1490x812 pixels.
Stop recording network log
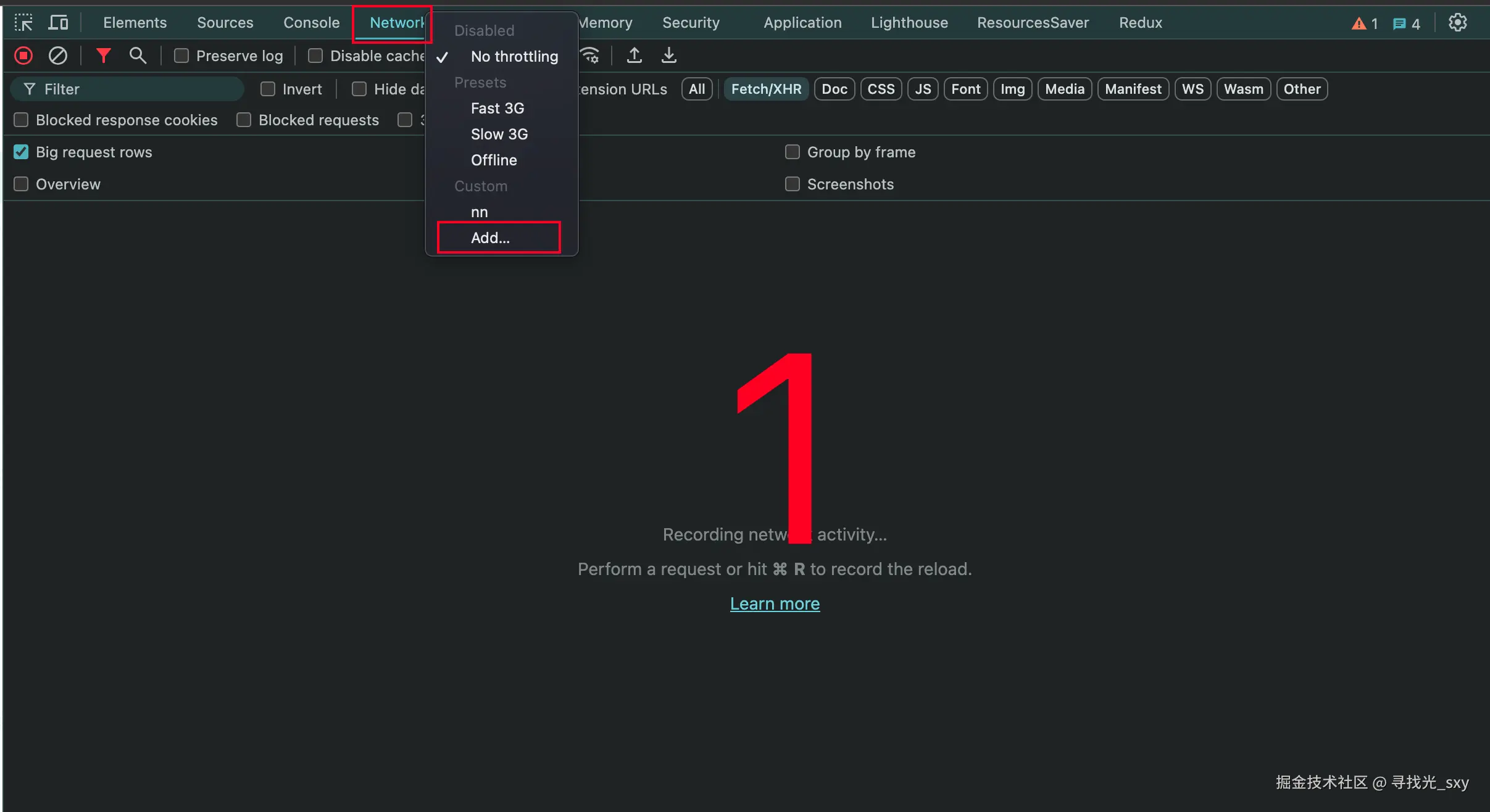coord(23,56)
